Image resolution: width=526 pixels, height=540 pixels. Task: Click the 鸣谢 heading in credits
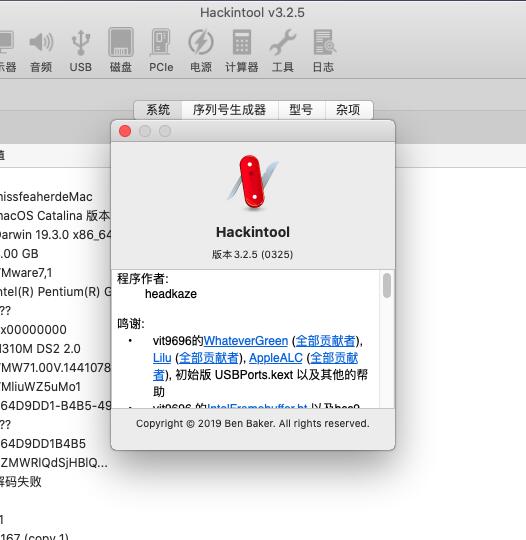point(131,324)
